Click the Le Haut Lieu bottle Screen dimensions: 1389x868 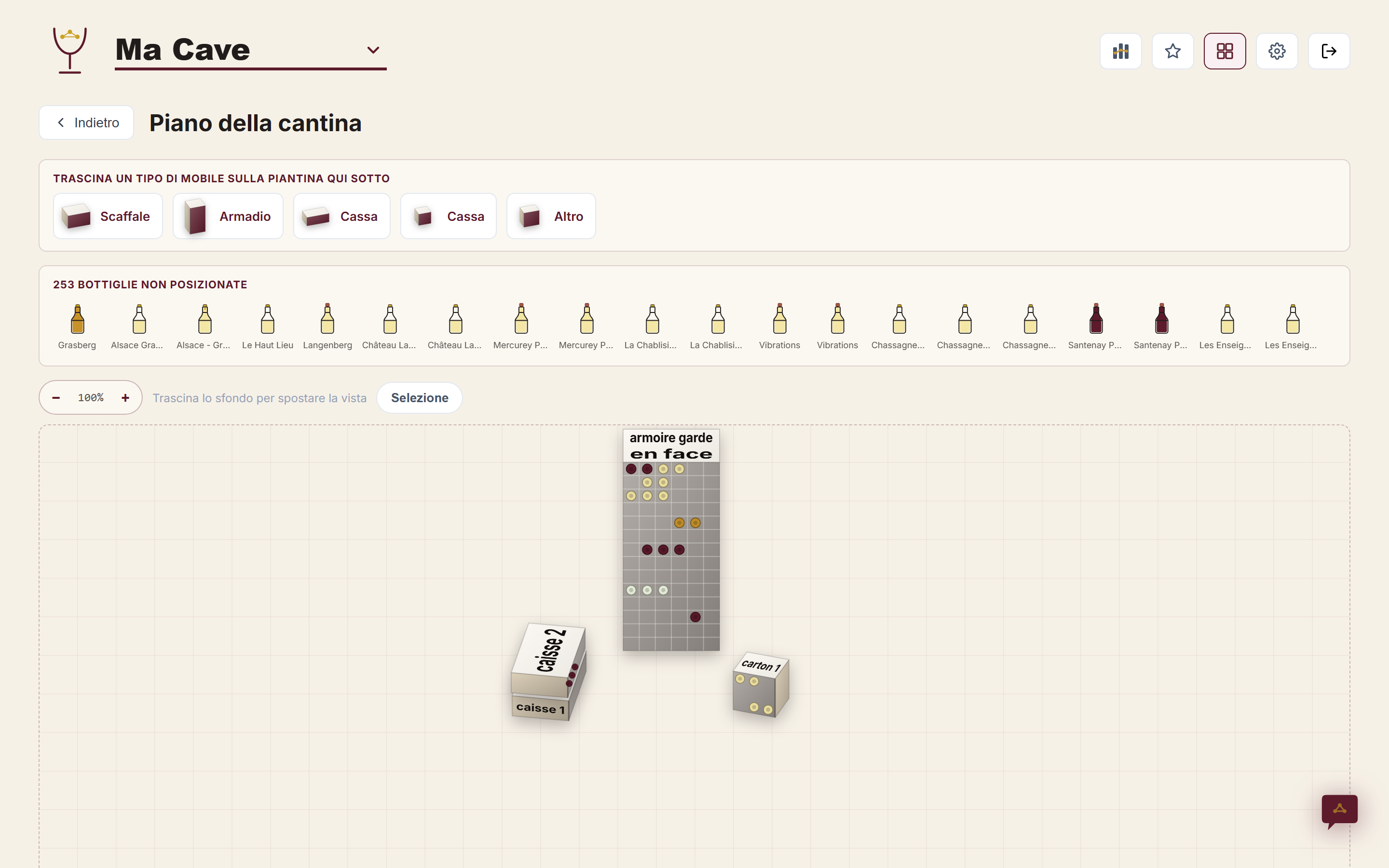268,326
